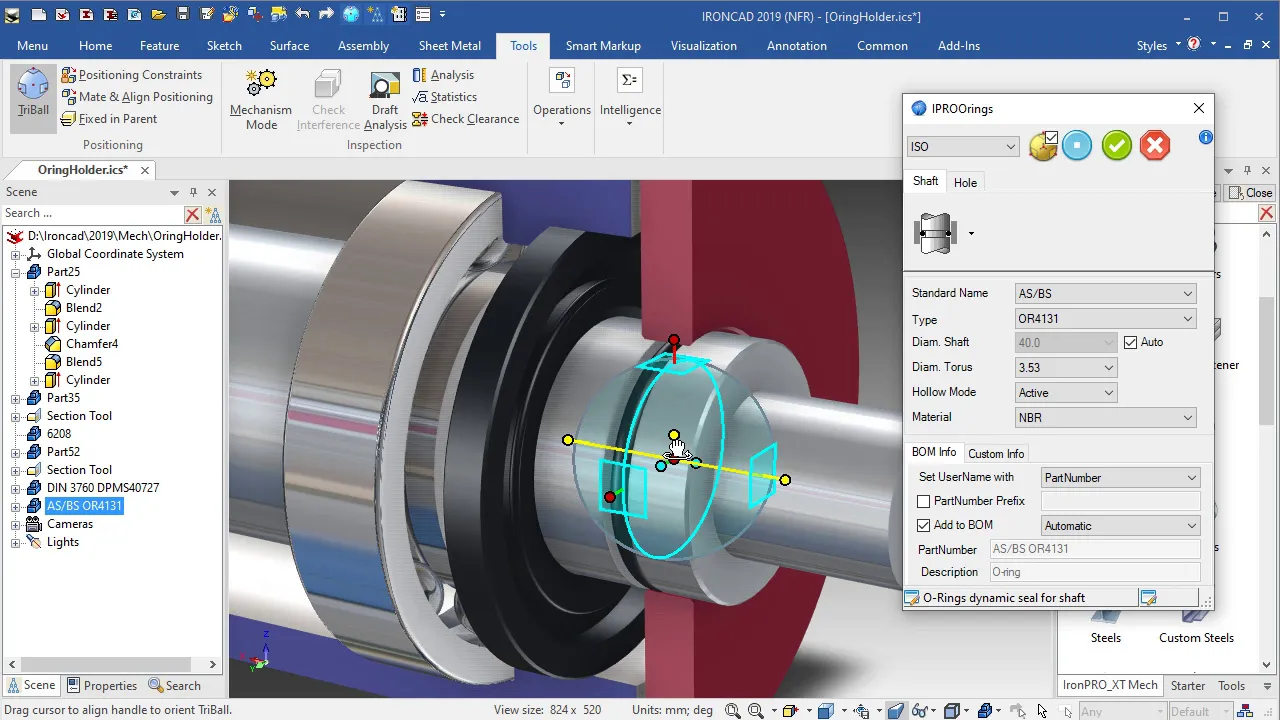Screen dimensions: 1280x720
Task: Open the ISO standard dropdown
Action: pyautogui.click(x=963, y=146)
